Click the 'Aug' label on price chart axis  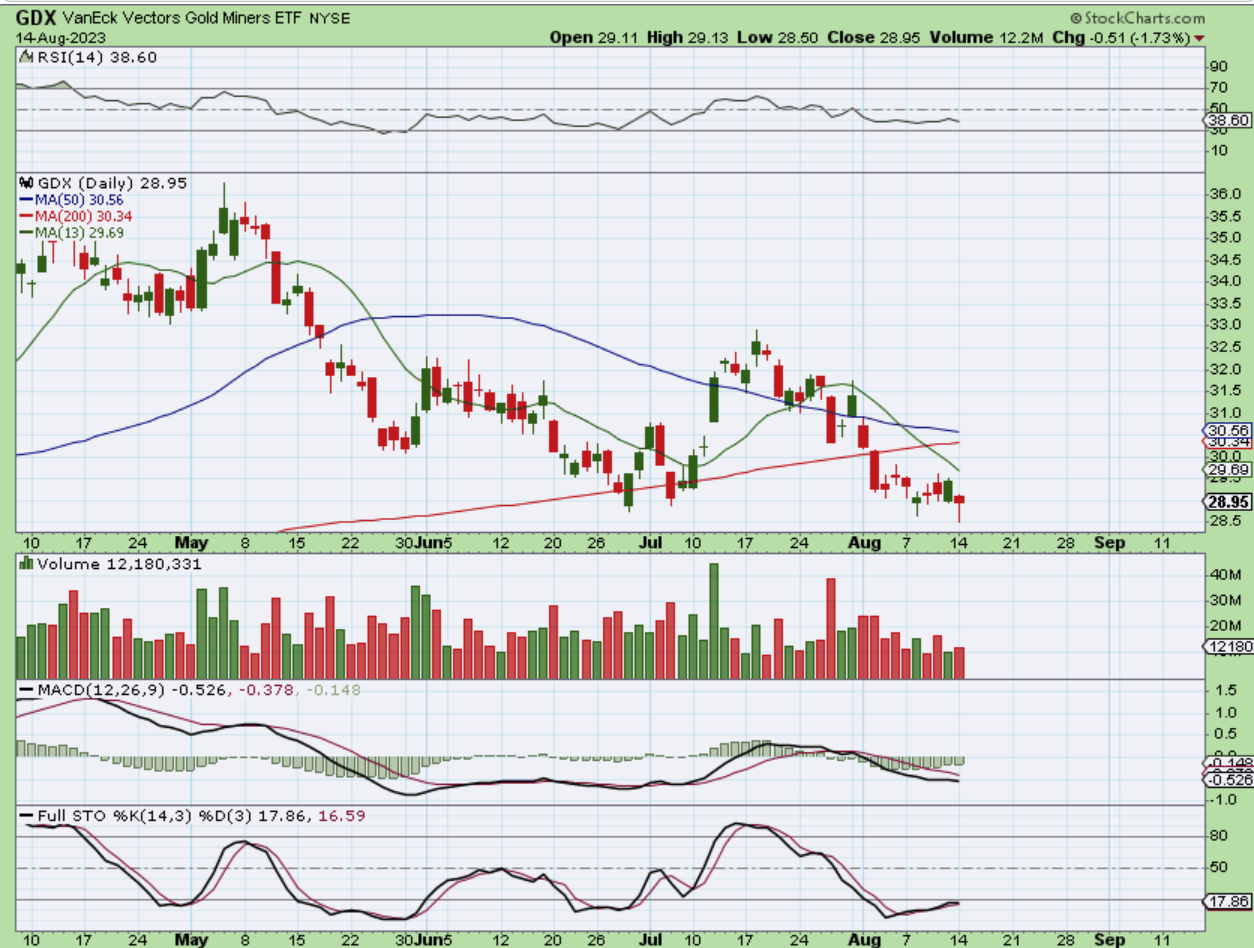pyautogui.click(x=866, y=542)
